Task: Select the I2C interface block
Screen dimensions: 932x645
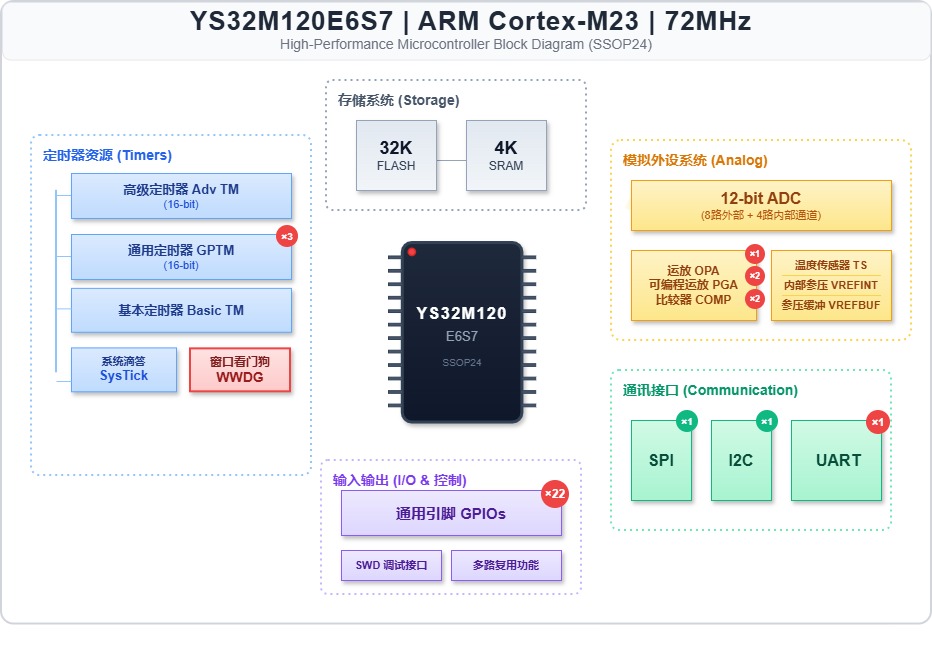Action: click(741, 461)
